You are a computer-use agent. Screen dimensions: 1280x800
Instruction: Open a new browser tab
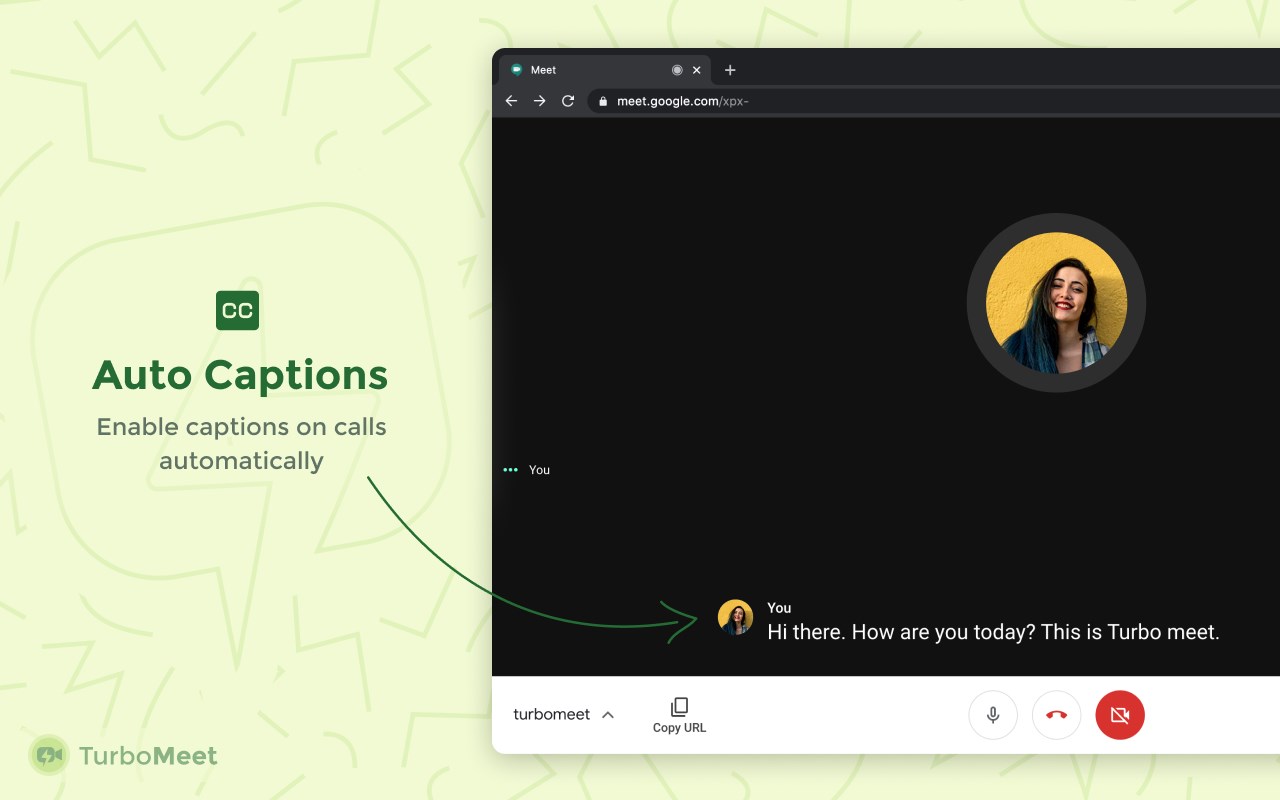pos(730,70)
